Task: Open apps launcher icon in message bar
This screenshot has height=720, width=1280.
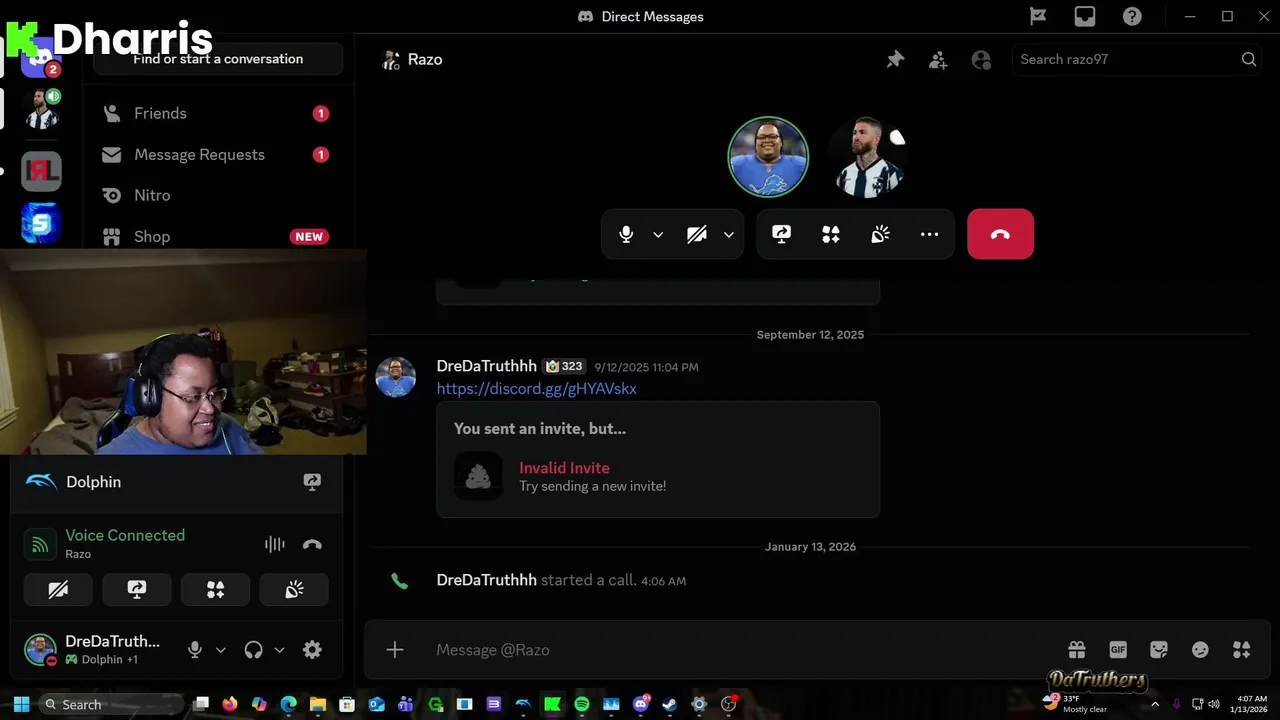Action: 1241,650
